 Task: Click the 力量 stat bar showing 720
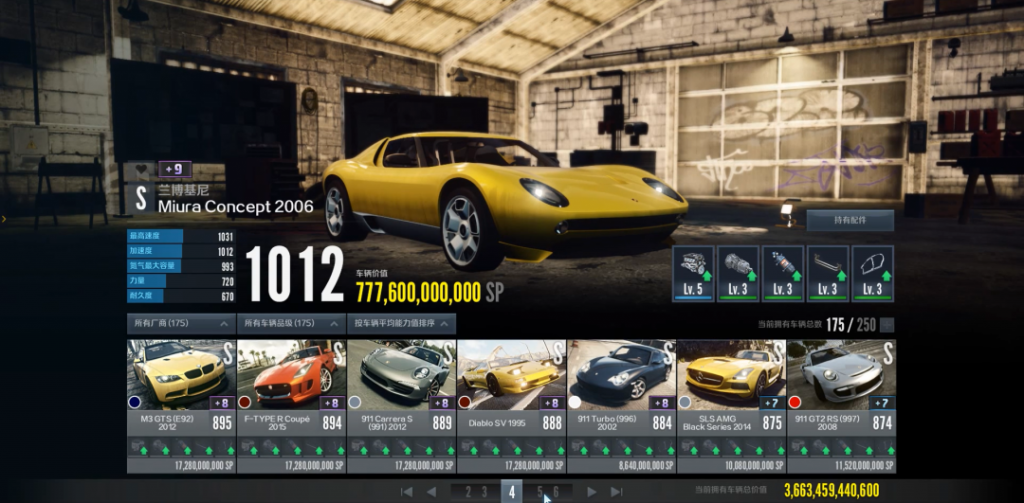tap(181, 282)
